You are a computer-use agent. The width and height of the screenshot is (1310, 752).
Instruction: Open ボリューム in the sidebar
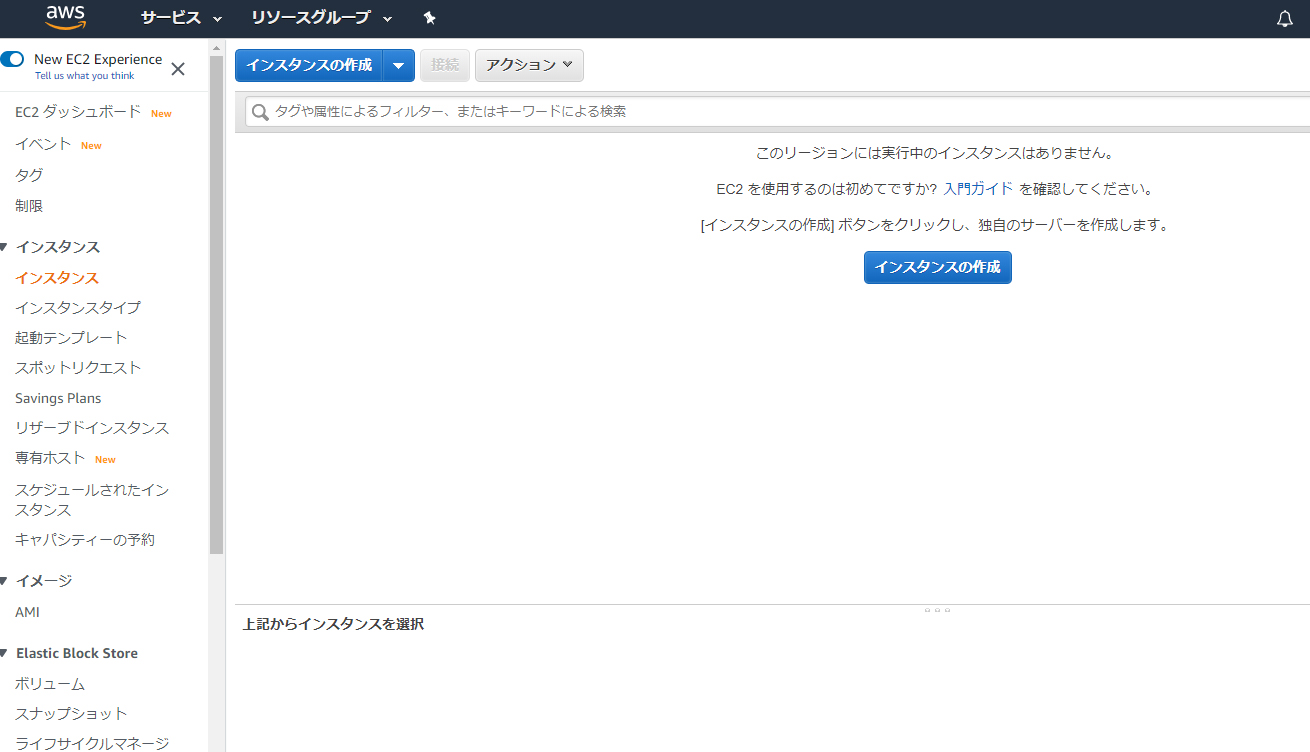pos(50,684)
